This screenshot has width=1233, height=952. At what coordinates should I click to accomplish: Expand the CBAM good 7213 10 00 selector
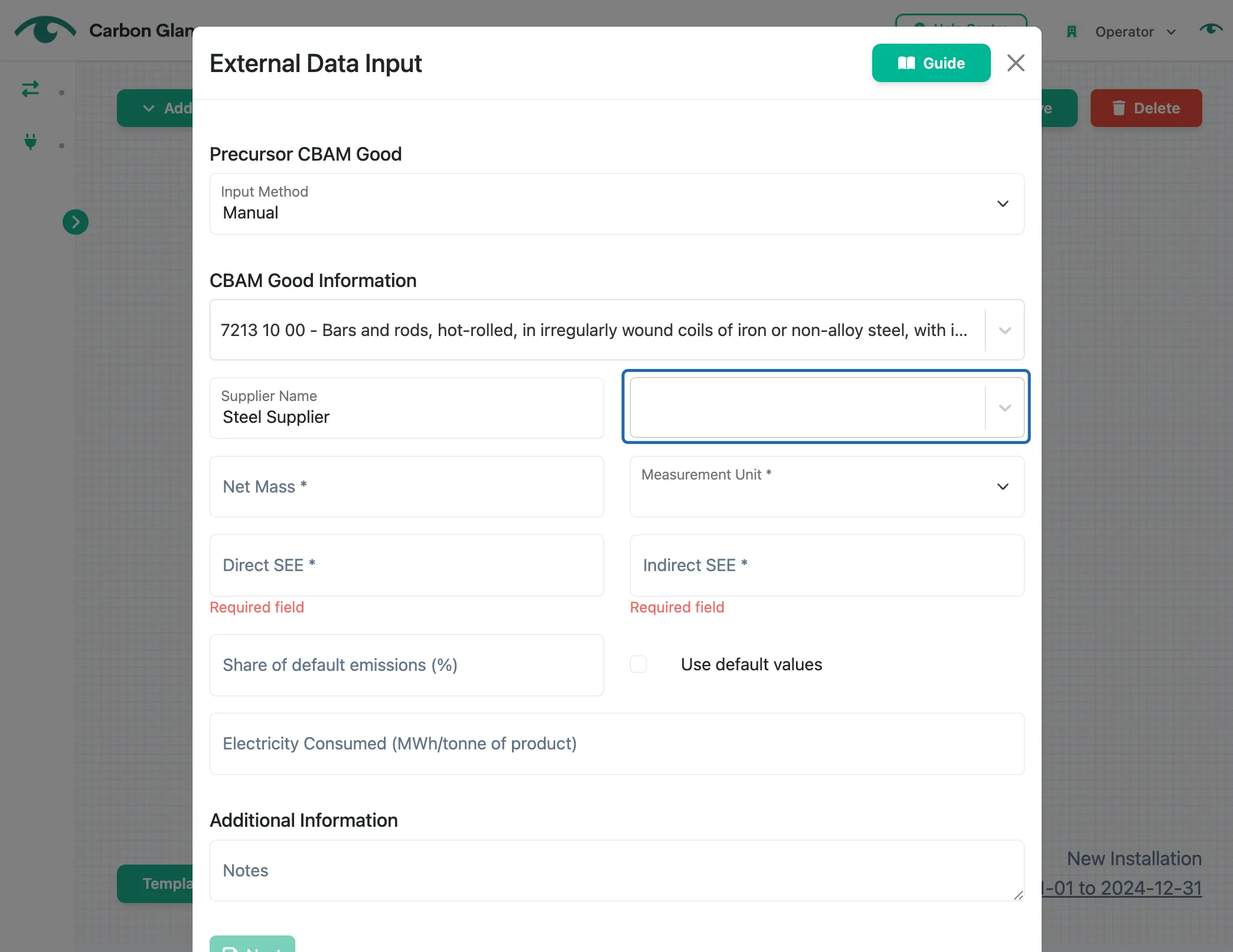click(616, 330)
